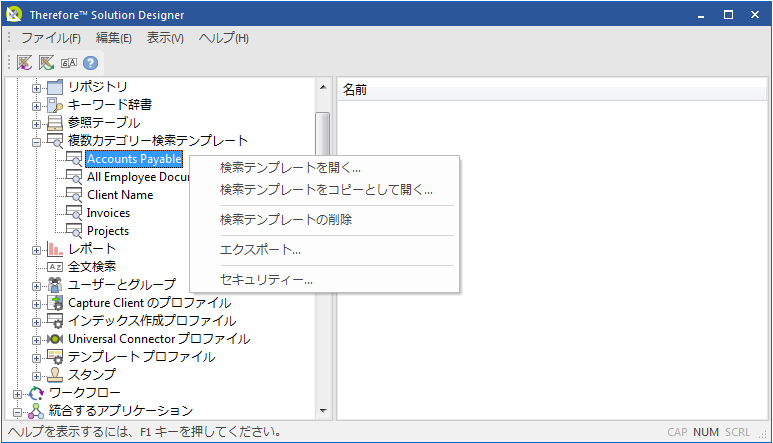Expand the 参照テーブル tree node

coord(37,123)
